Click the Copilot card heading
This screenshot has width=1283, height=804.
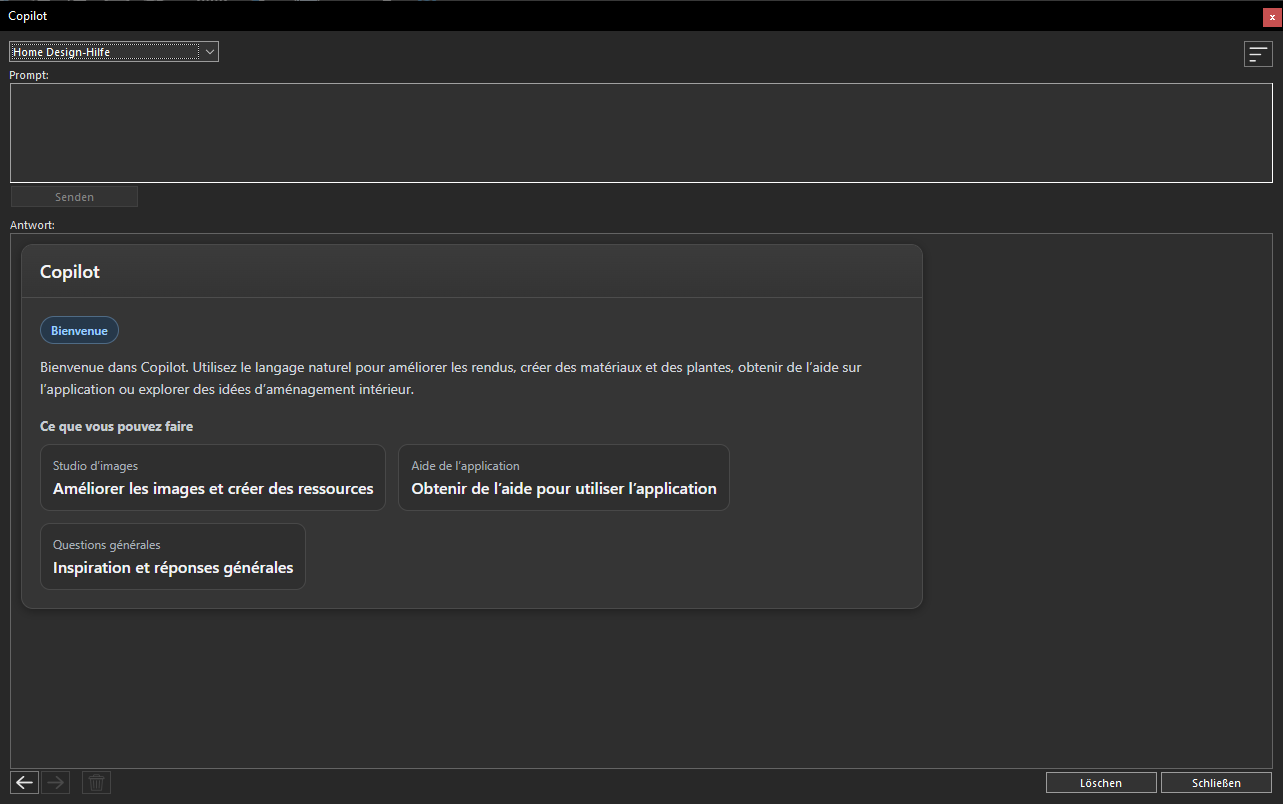(70, 272)
